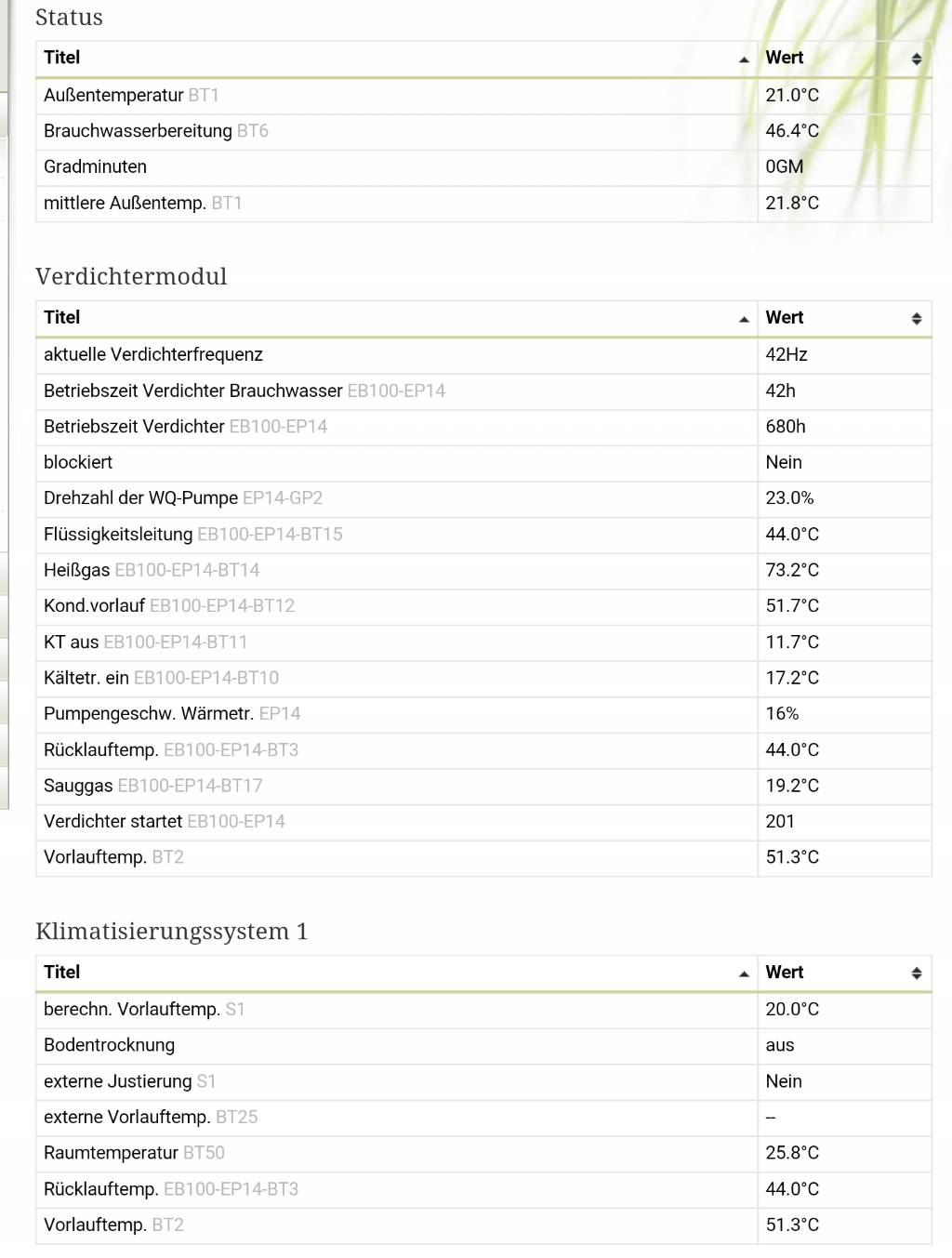Sort Klimatisierungssystem 1 table by Titel arrow
Image resolution: width=952 pixels, height=1258 pixels.
click(x=744, y=973)
